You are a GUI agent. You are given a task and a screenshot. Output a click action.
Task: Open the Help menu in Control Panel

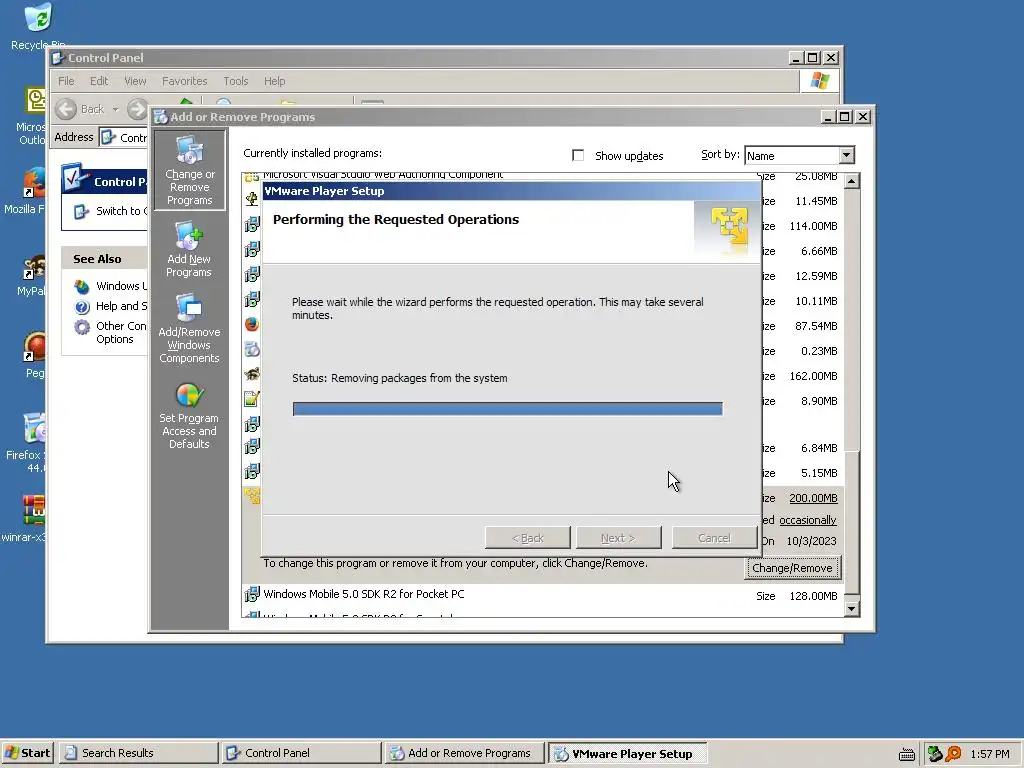tap(274, 81)
